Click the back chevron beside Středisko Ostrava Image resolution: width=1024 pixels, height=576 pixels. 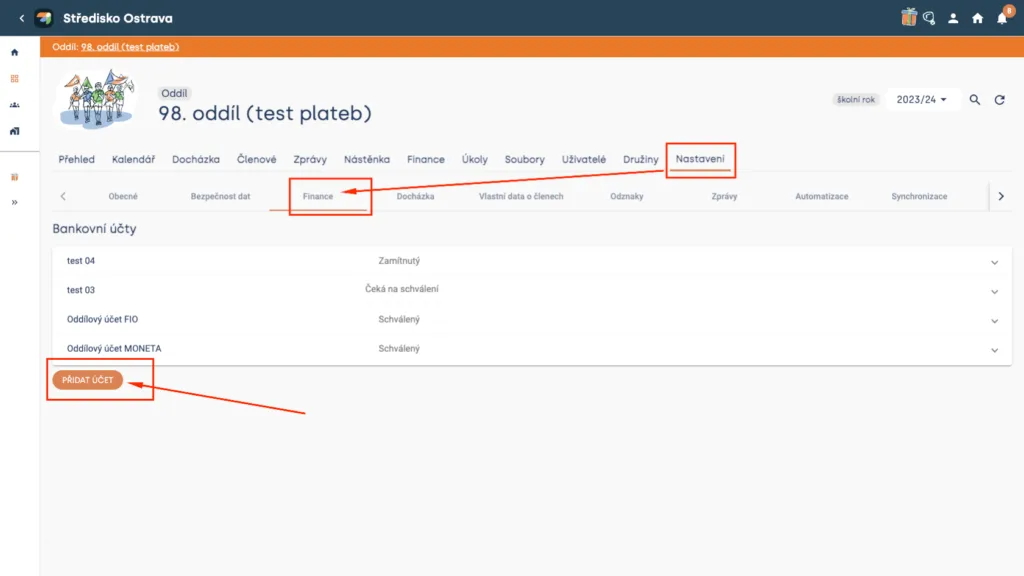[x=22, y=18]
